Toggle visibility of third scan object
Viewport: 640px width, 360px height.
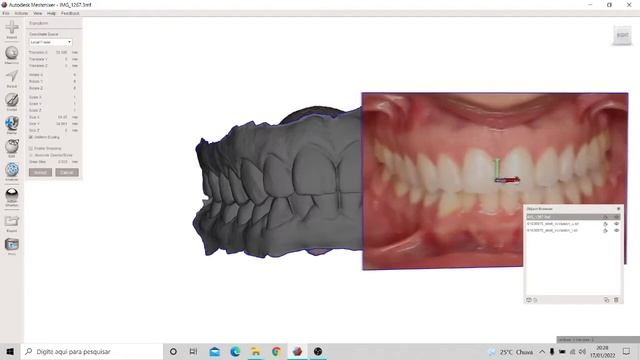click(x=616, y=231)
